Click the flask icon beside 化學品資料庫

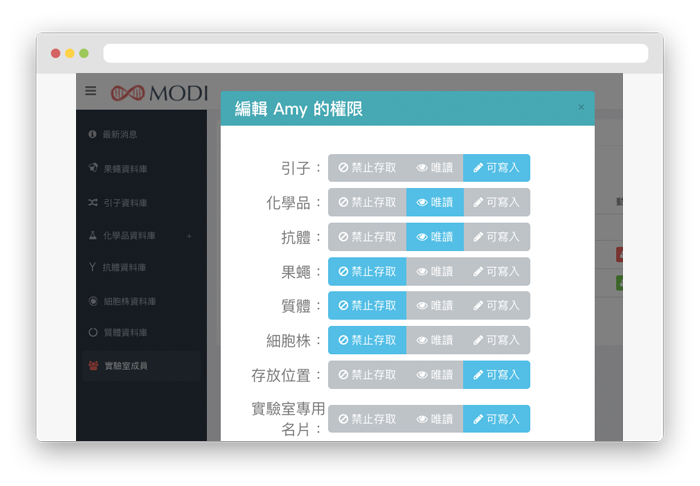point(93,236)
